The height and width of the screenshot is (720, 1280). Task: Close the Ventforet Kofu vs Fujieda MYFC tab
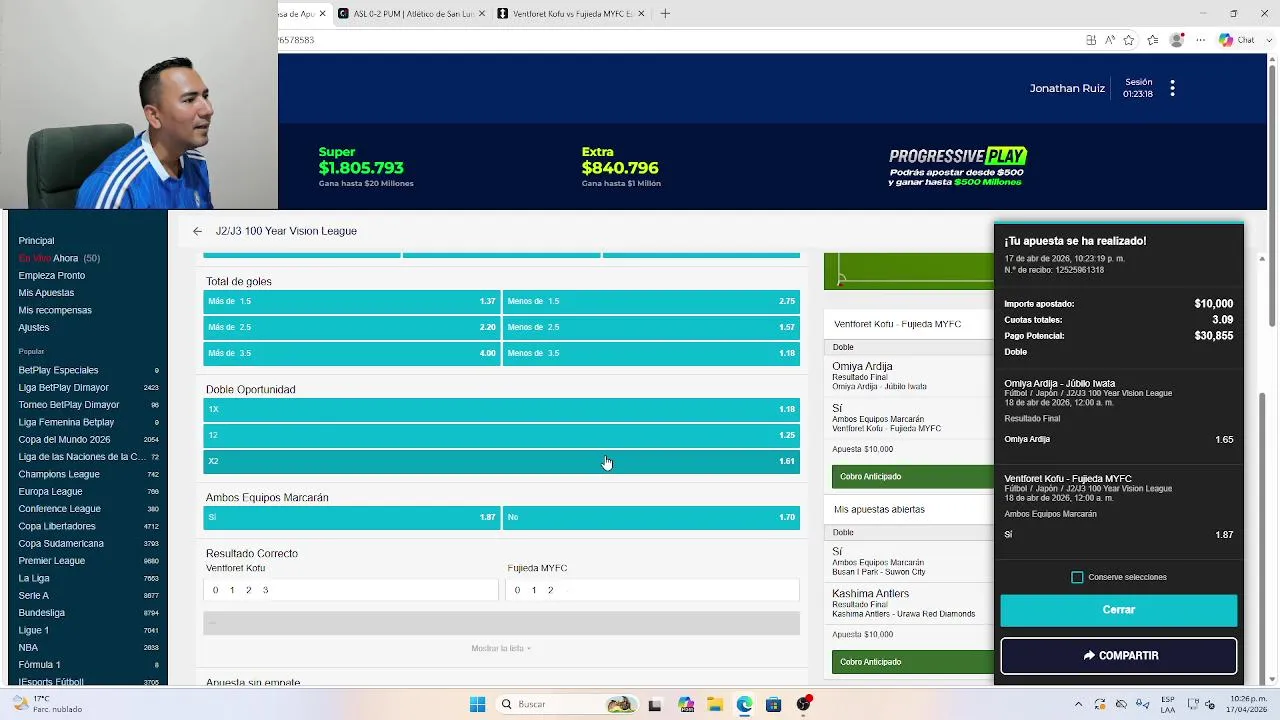(x=641, y=13)
